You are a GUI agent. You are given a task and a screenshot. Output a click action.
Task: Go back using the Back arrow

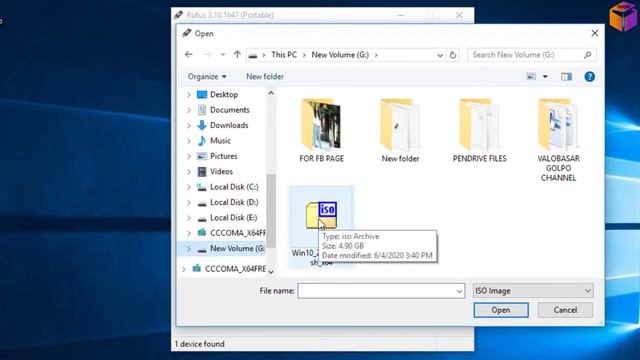[189, 55]
